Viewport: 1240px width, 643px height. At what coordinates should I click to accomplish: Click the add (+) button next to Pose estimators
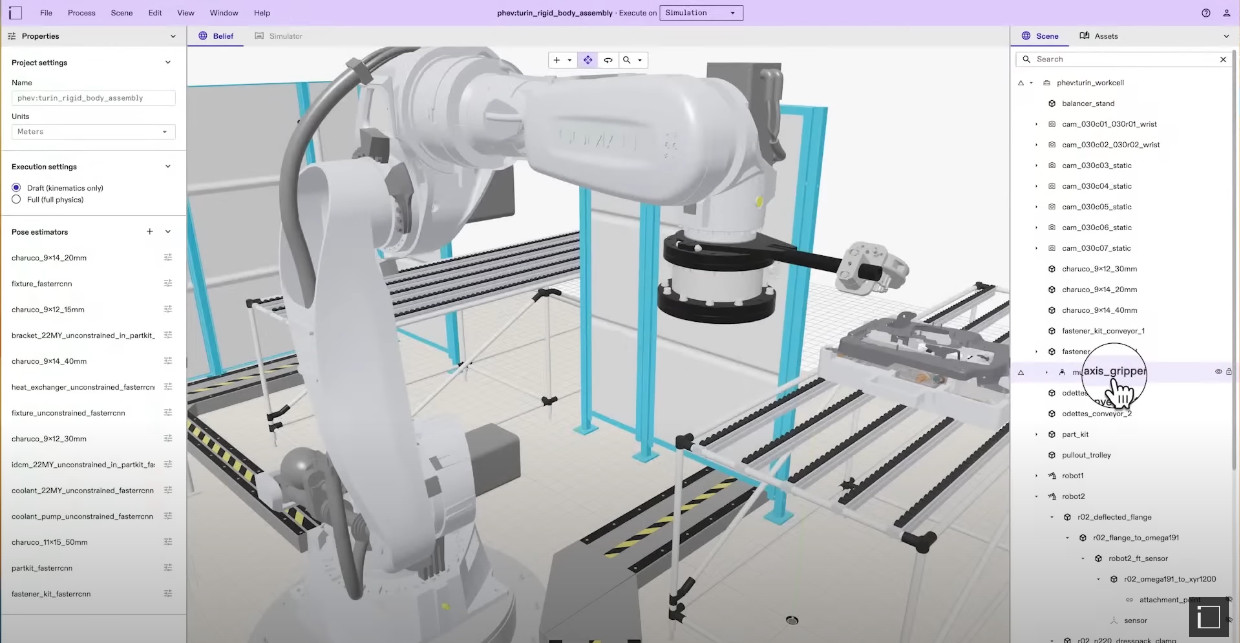(x=149, y=231)
